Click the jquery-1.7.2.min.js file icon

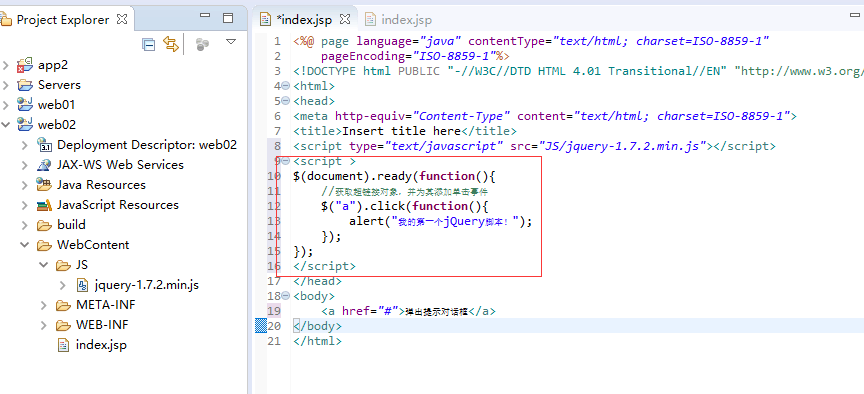pos(82,285)
